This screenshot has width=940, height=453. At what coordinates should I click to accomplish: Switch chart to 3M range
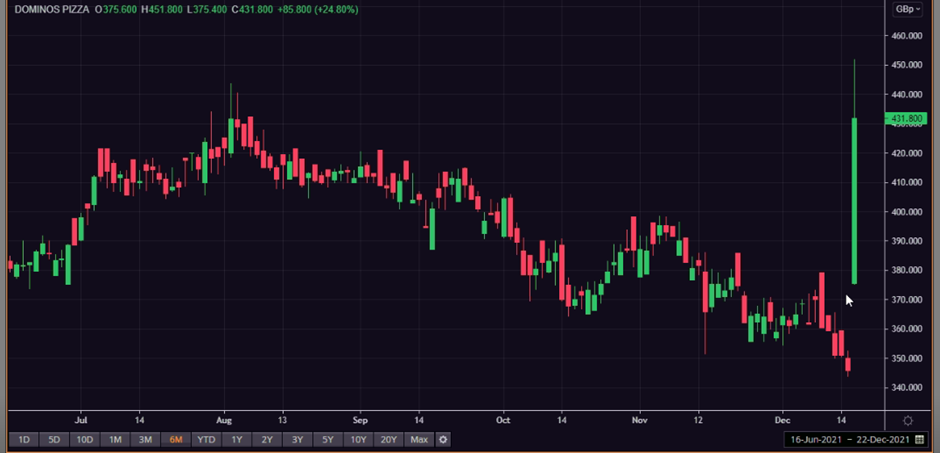[x=145, y=440]
